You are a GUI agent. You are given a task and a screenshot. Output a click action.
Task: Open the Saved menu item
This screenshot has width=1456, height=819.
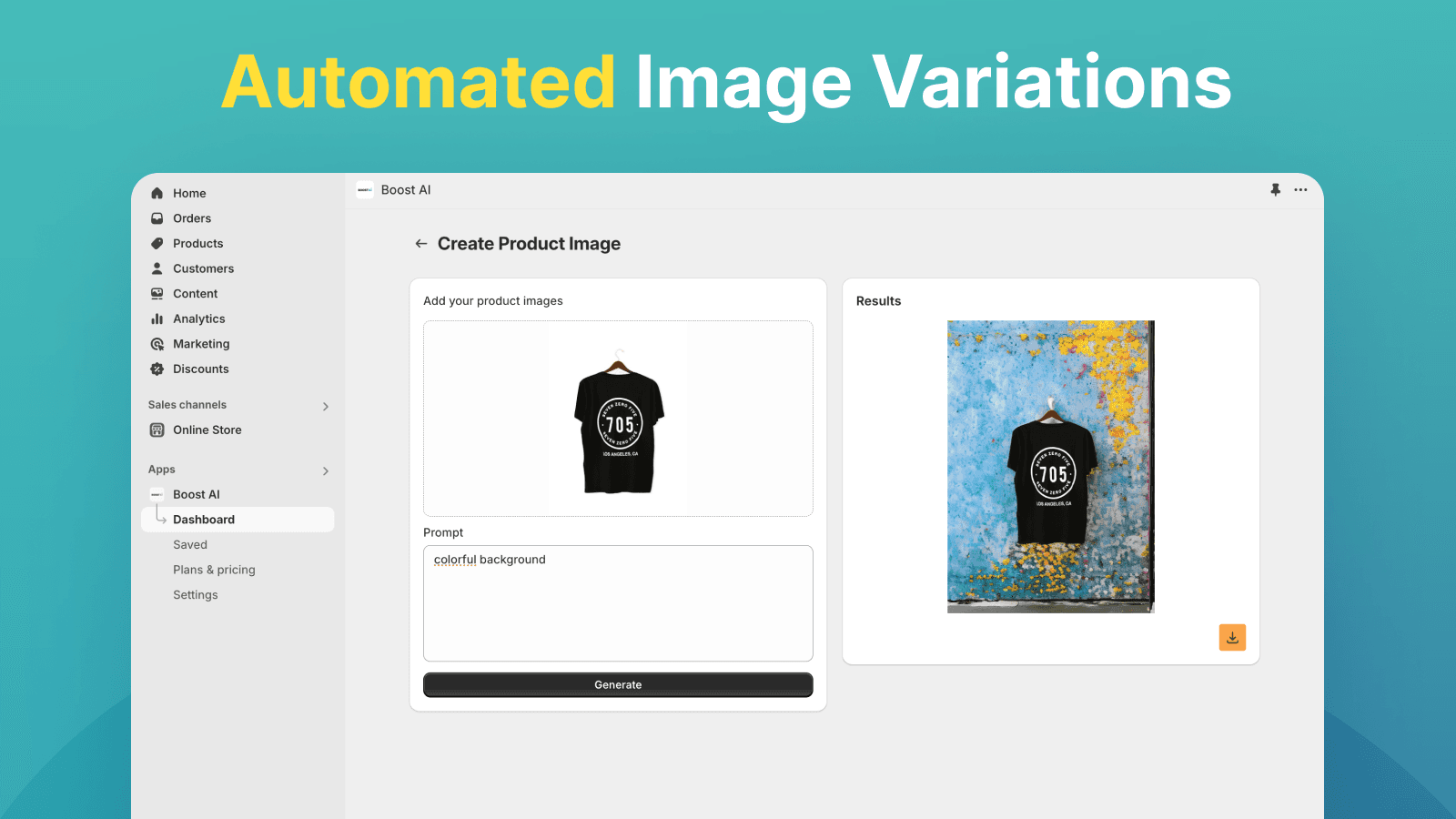click(x=190, y=544)
